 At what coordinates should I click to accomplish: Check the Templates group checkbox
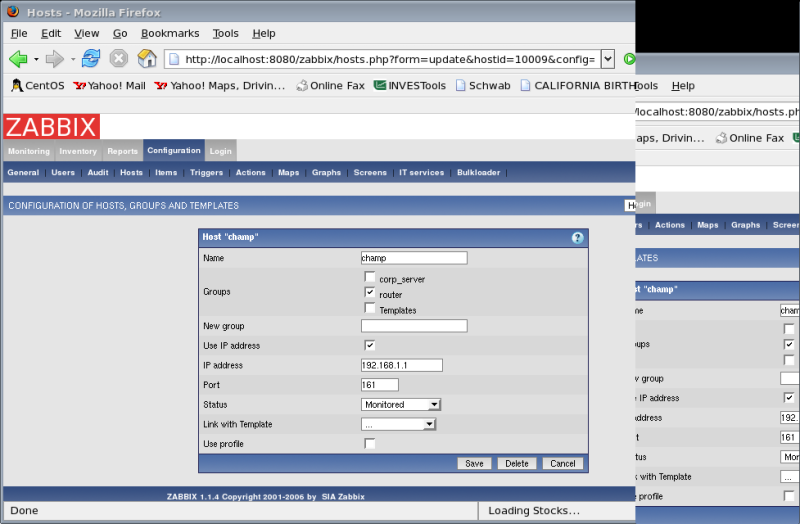tap(370, 308)
